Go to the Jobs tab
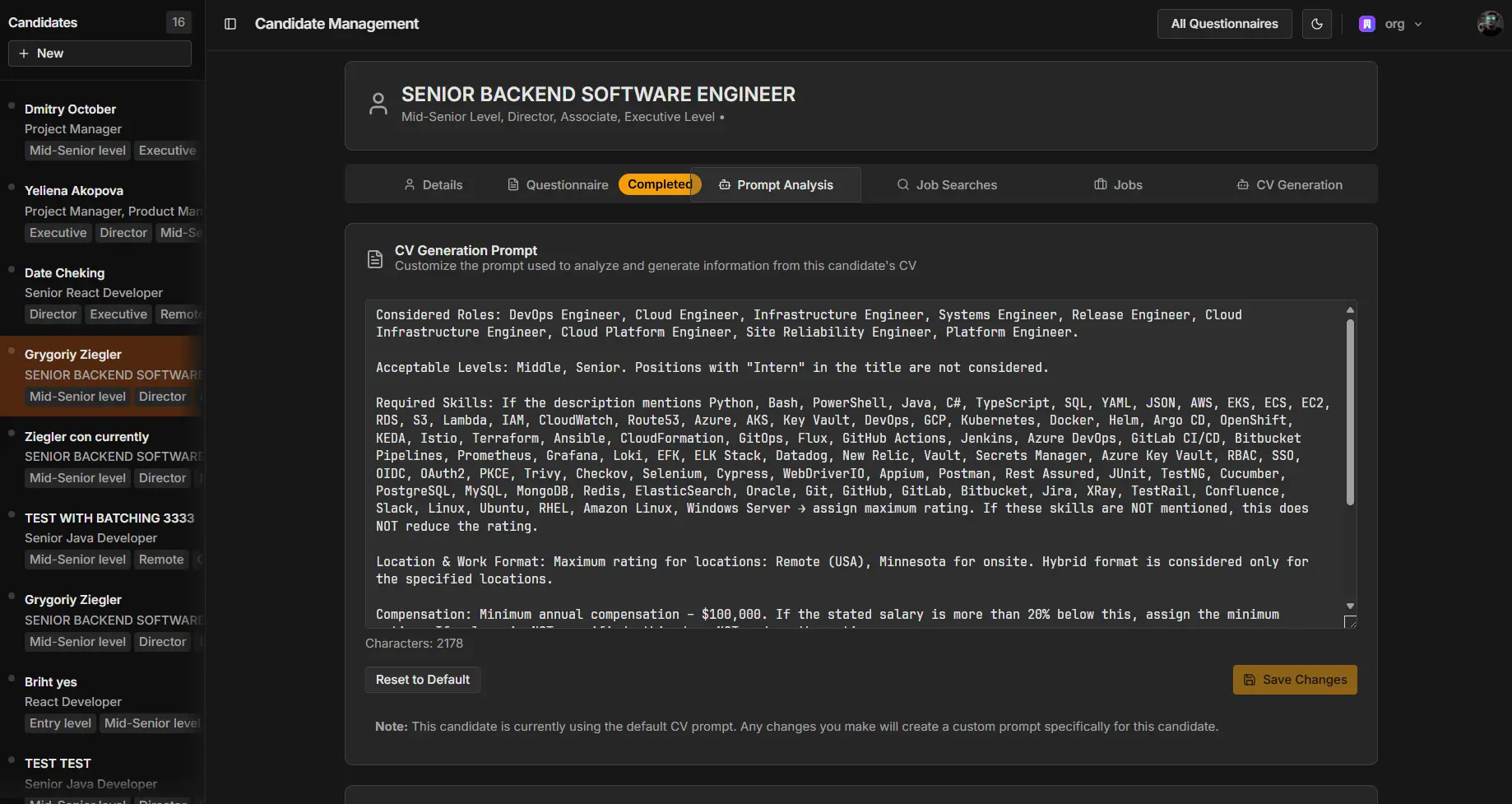Screen dimensions: 1512x804 point(1118,185)
